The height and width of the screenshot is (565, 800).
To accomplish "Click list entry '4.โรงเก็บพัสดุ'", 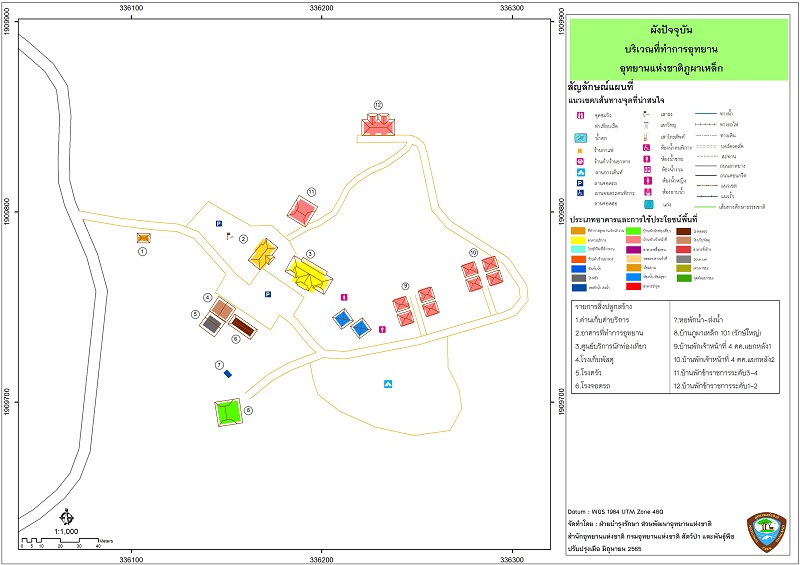I will [594, 359].
